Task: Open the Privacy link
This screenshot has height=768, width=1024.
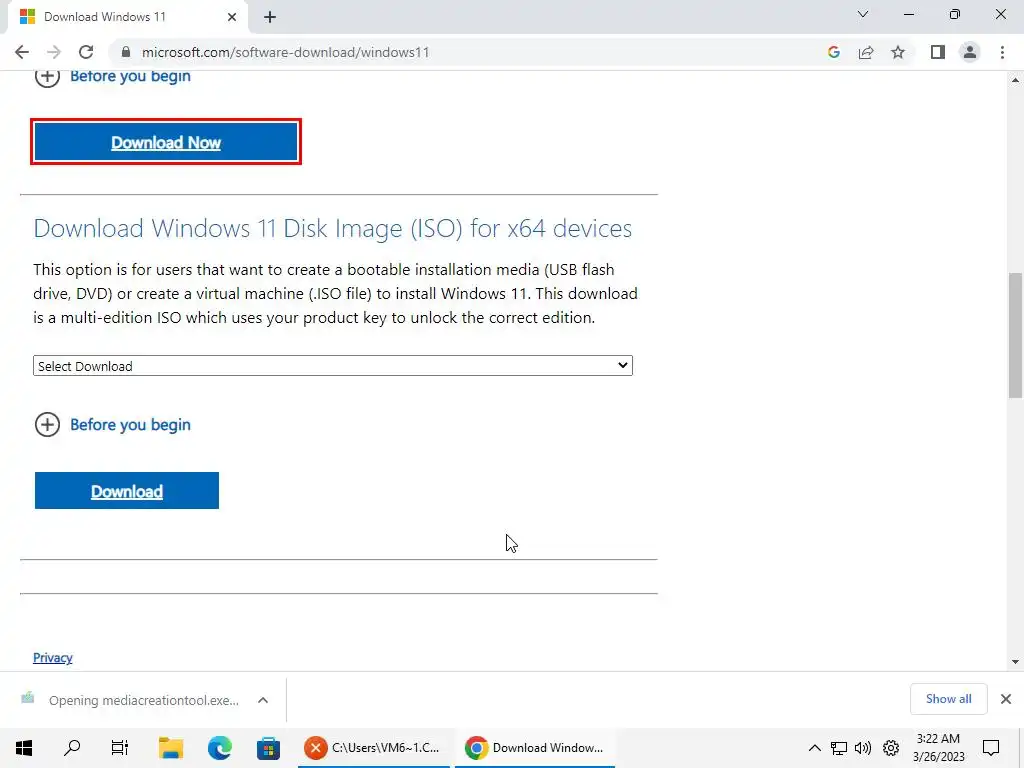Action: [x=53, y=658]
